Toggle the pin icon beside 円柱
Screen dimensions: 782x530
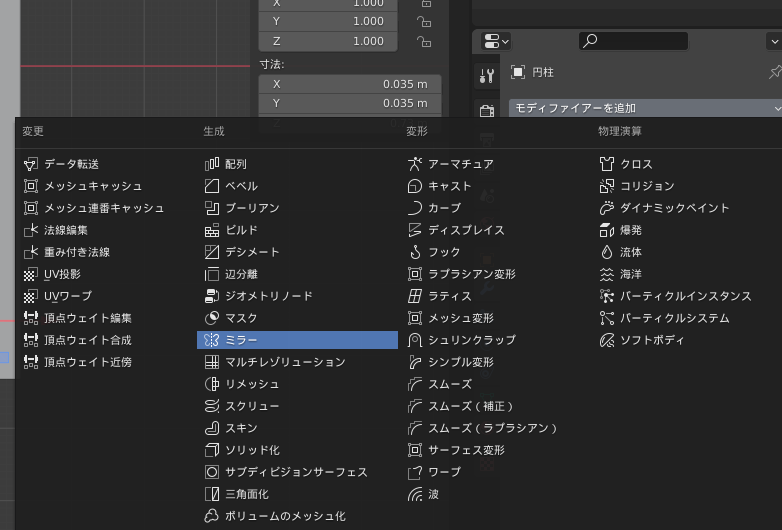coord(775,72)
